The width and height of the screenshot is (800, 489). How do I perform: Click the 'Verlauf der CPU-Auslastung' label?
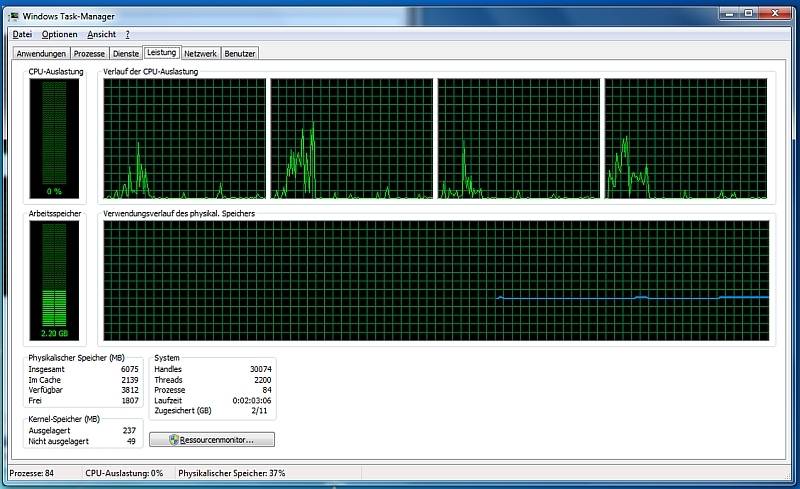(x=151, y=71)
